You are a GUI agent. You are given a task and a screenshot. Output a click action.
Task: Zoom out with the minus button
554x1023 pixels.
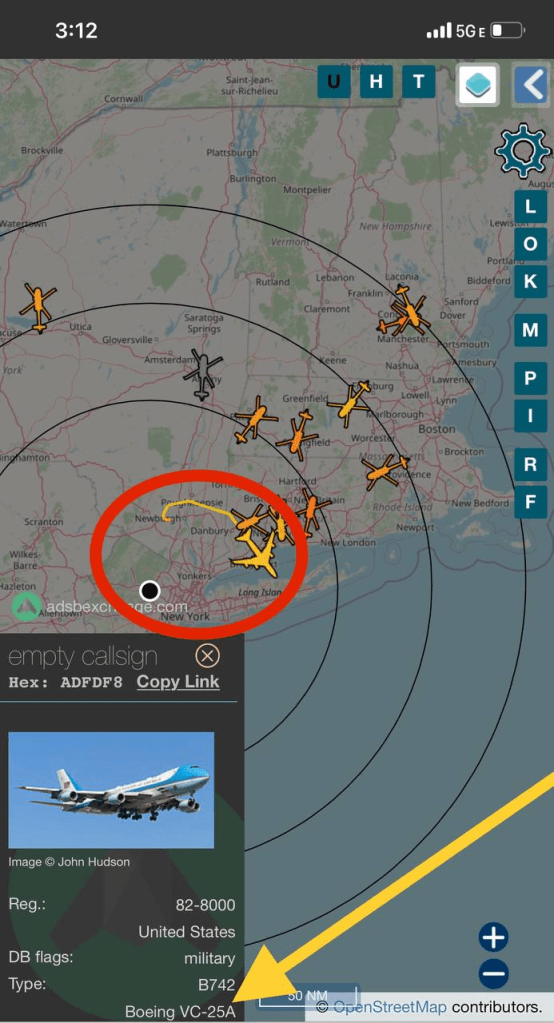click(x=494, y=974)
